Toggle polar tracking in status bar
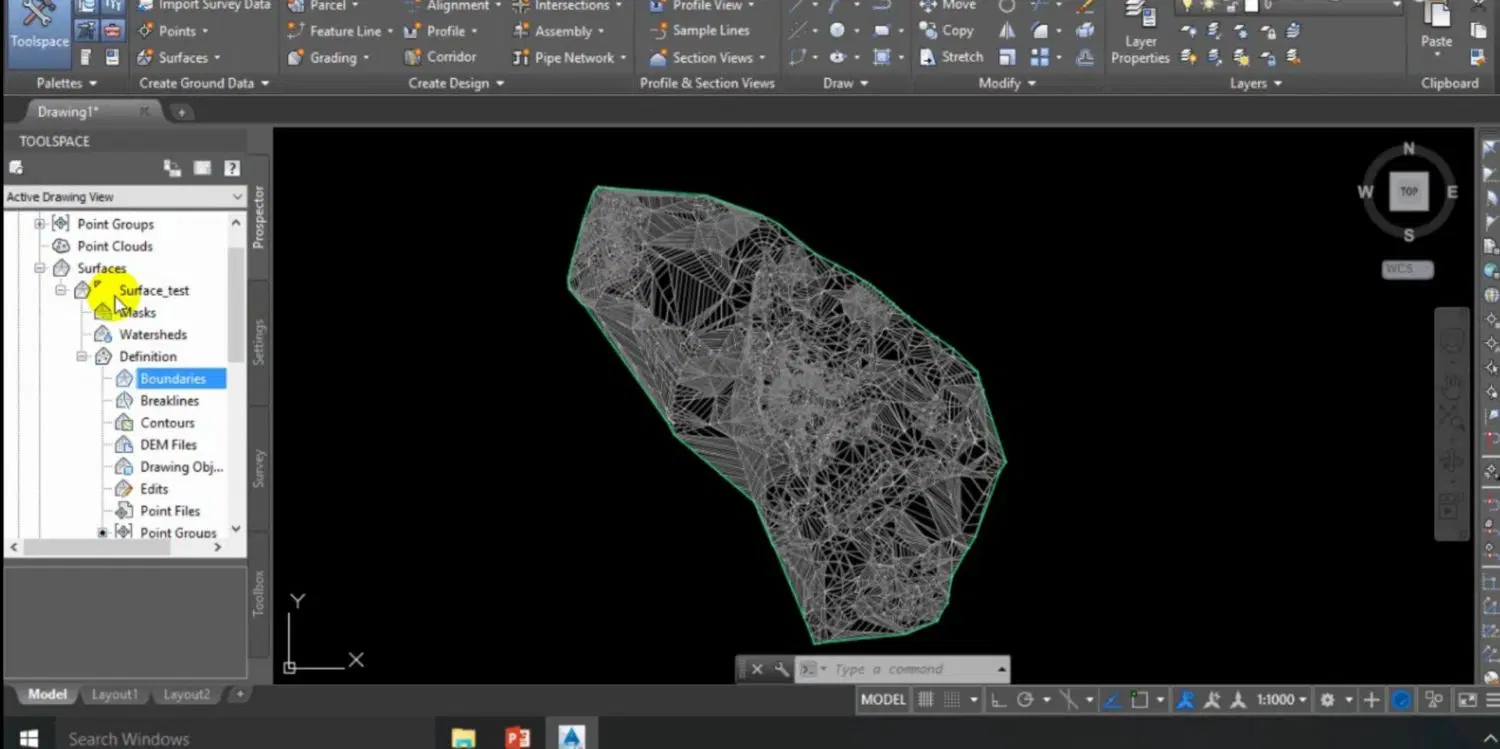The width and height of the screenshot is (1500, 749). point(1025,700)
